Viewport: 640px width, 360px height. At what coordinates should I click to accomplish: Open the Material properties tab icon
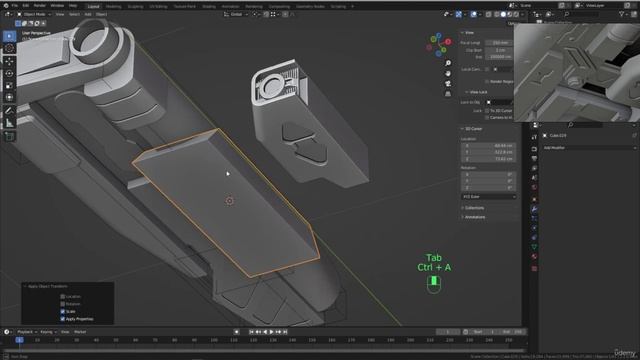coord(534,257)
